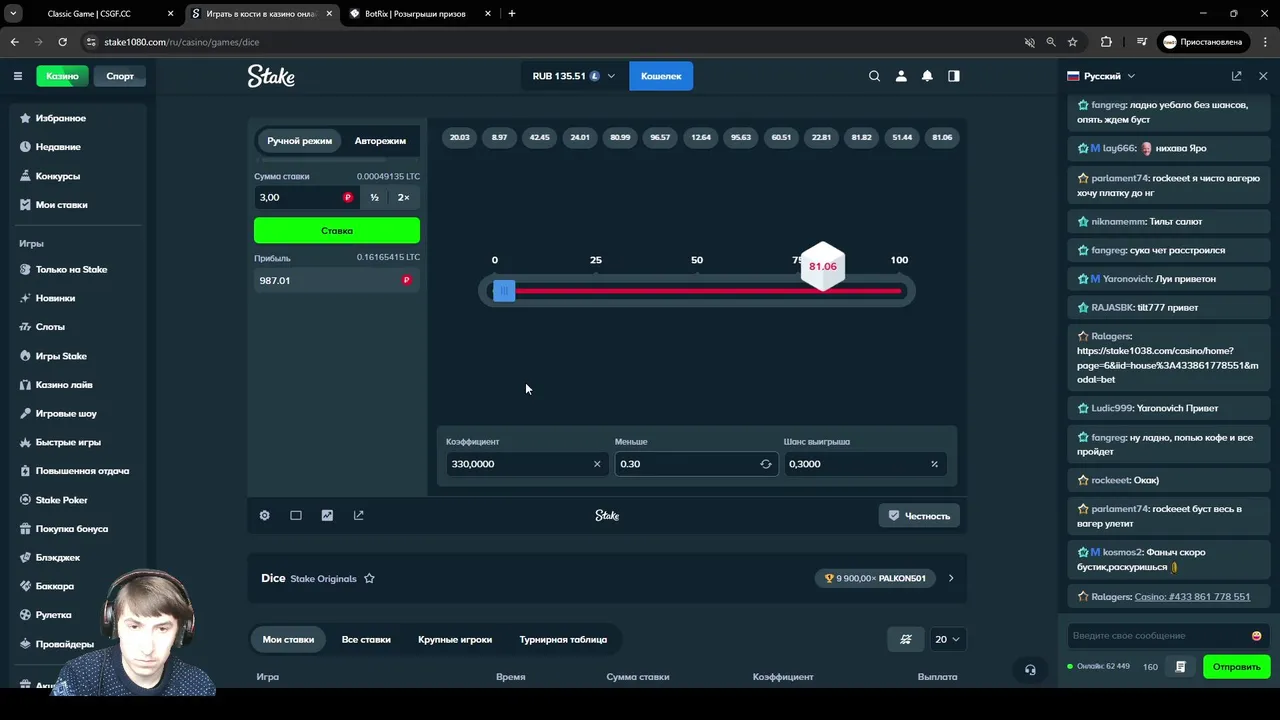Open chat rules document icon
Screen dimensions: 1280x720
click(1181, 667)
